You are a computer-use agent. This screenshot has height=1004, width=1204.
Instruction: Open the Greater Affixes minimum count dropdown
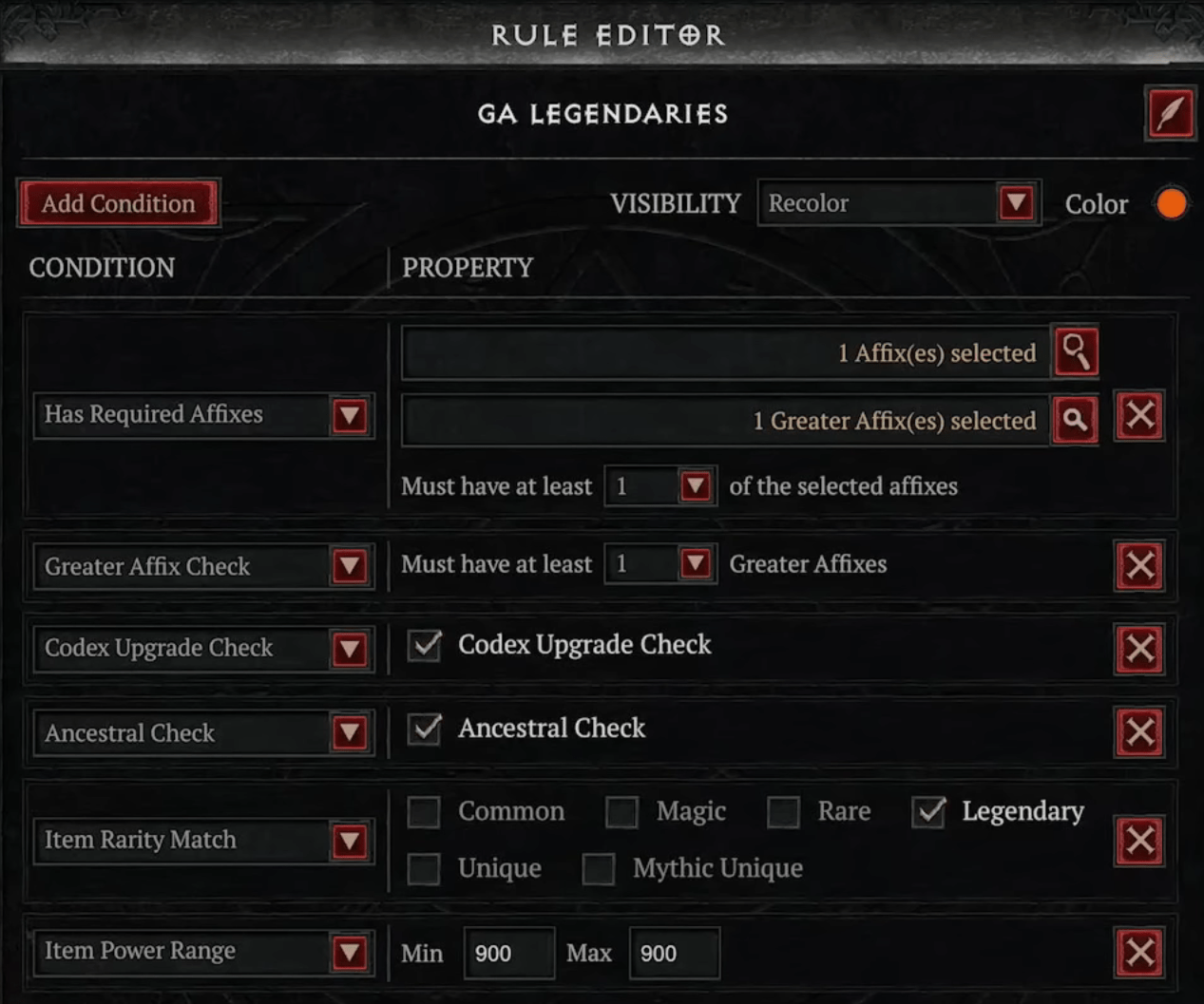click(695, 564)
